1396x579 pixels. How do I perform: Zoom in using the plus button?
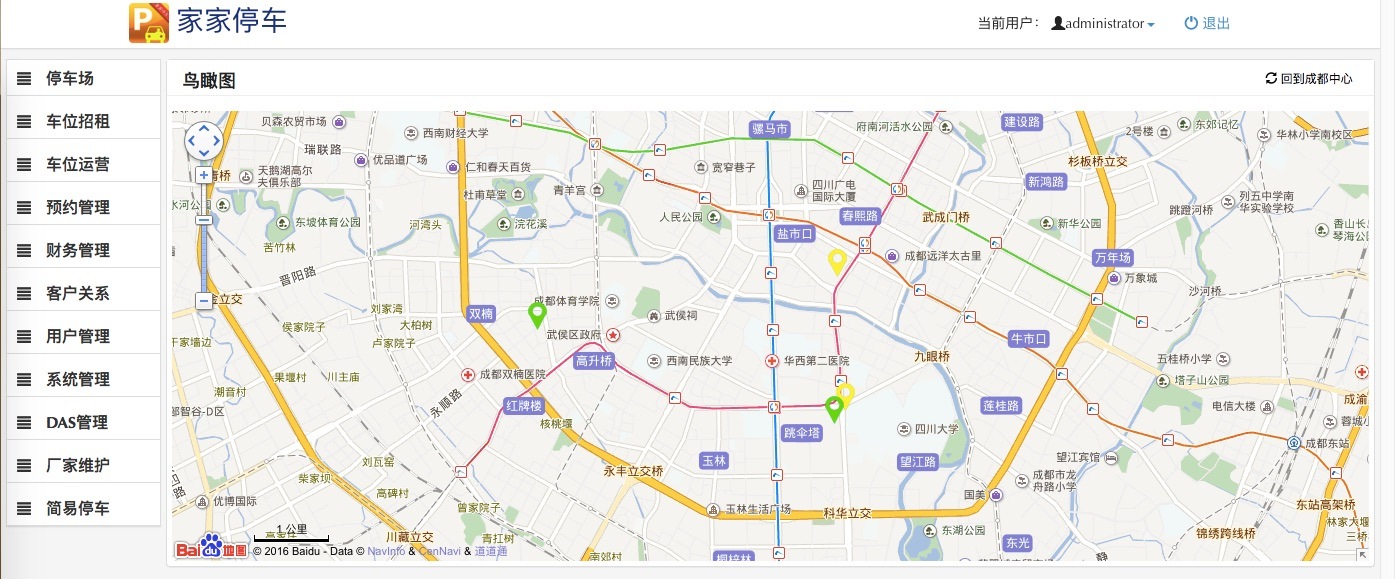point(204,175)
